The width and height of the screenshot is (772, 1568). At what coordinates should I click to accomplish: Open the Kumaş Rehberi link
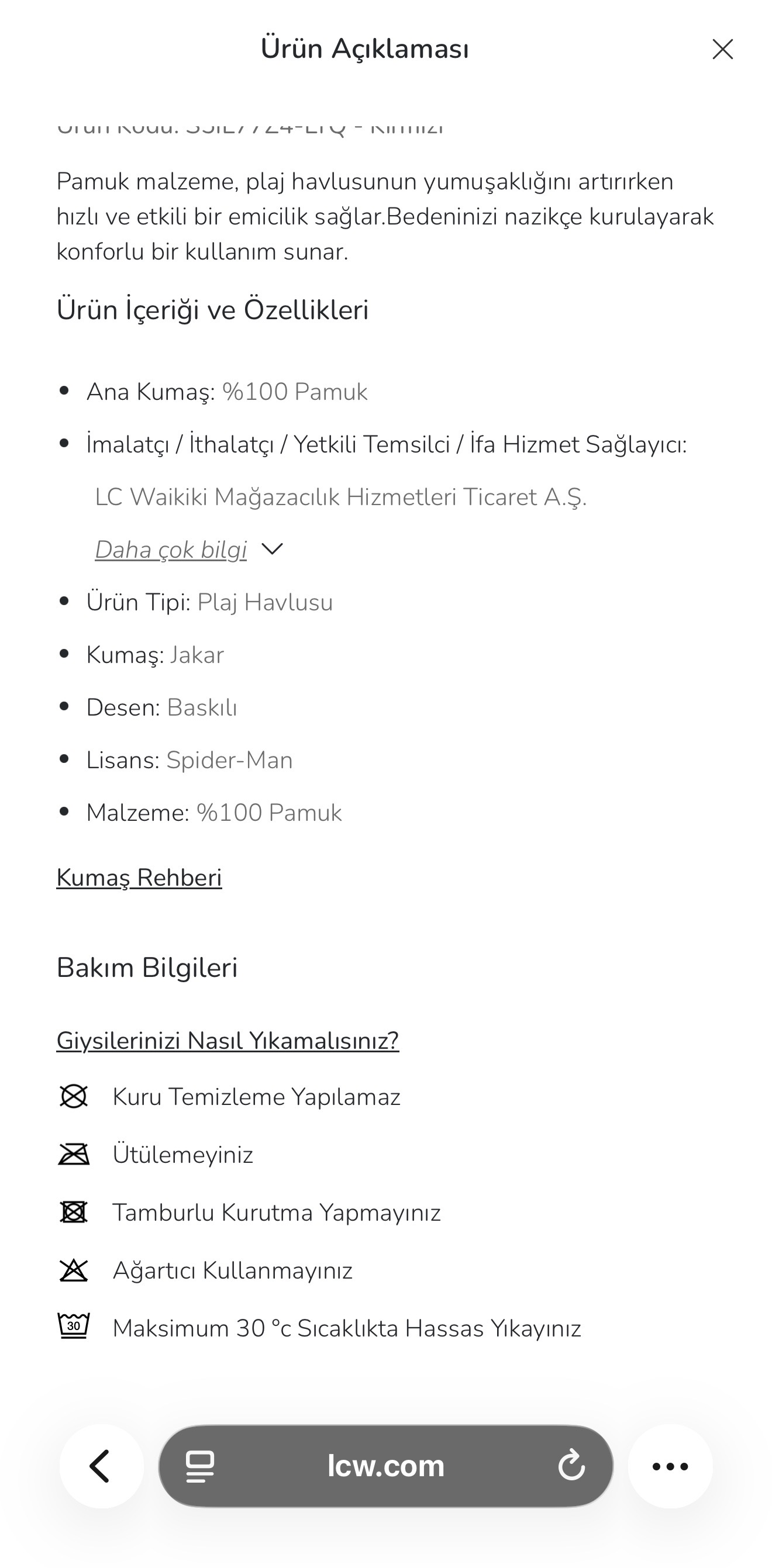pyautogui.click(x=139, y=878)
